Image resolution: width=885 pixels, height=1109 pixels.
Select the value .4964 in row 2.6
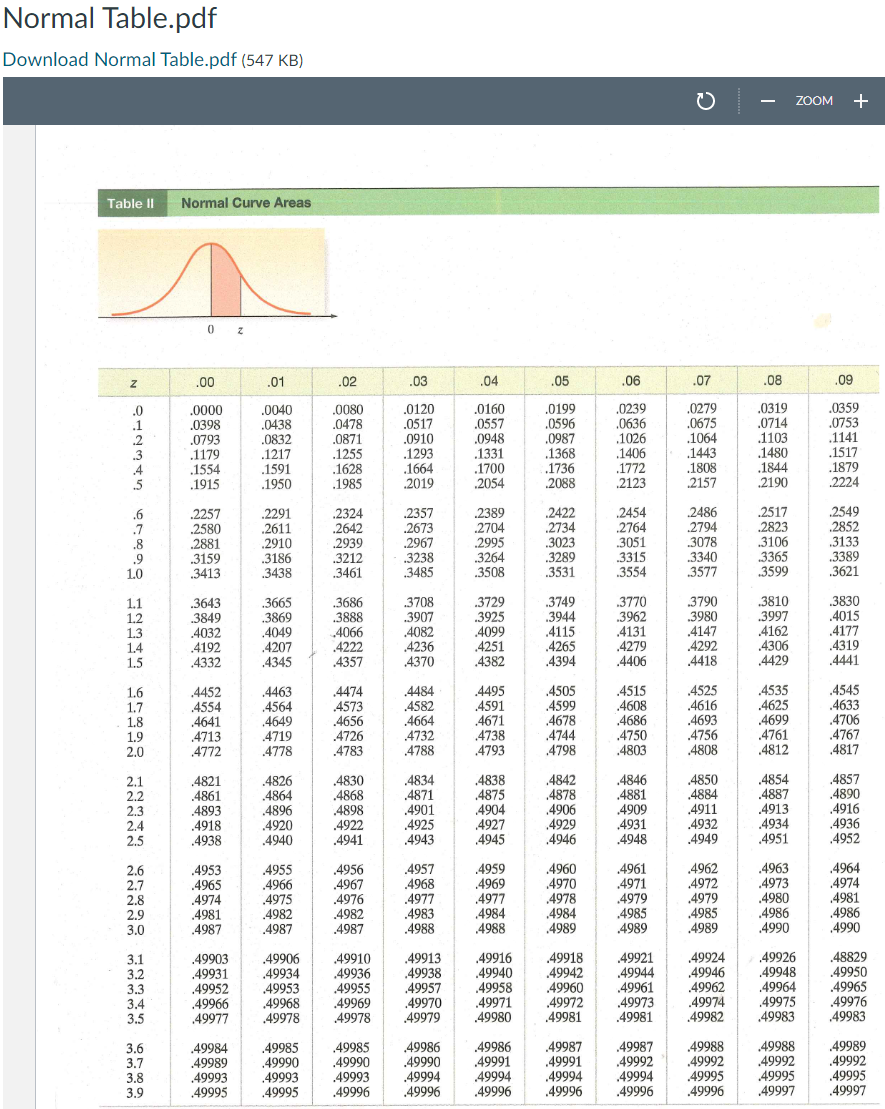tap(845, 868)
